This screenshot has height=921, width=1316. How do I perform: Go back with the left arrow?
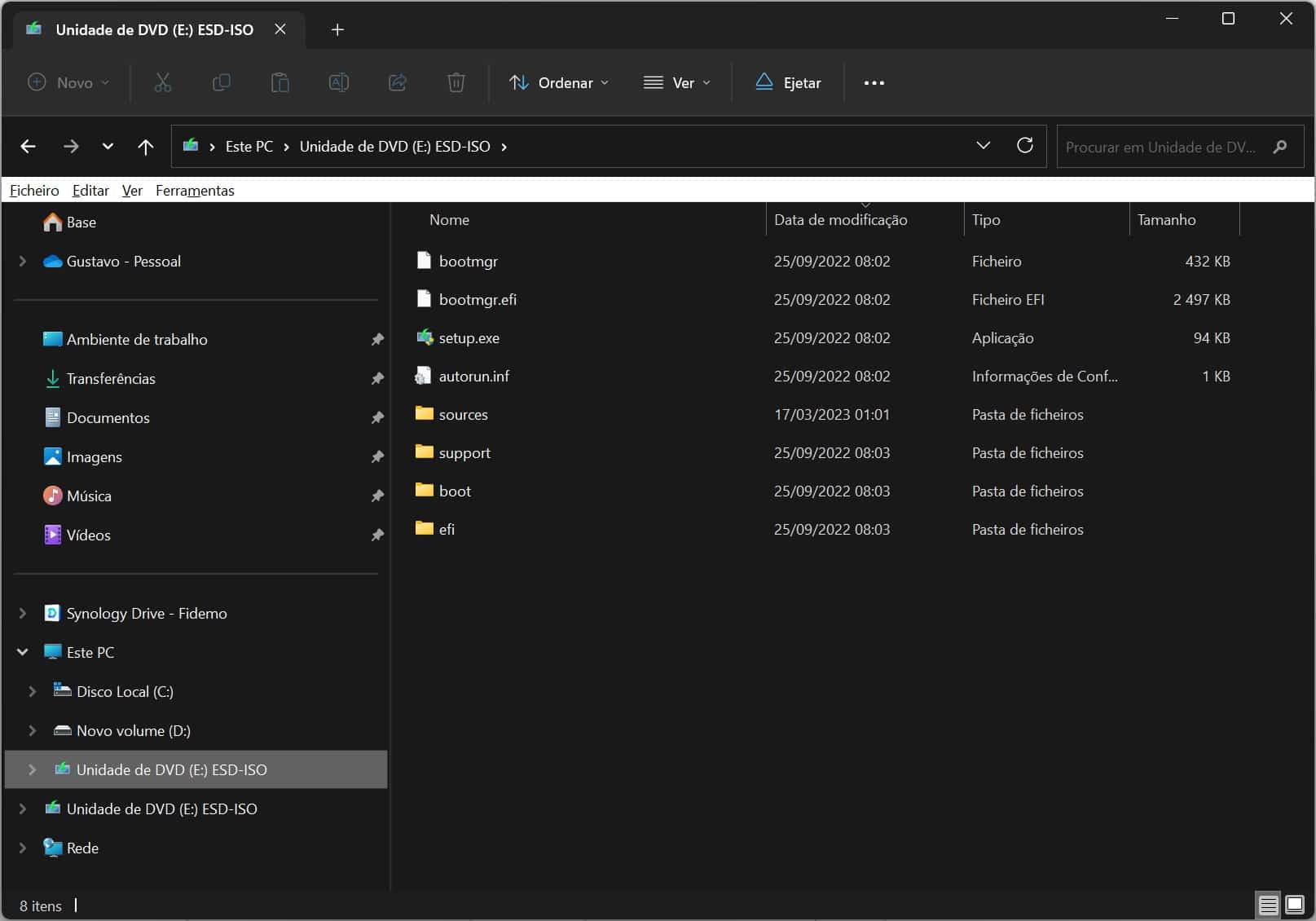point(29,147)
